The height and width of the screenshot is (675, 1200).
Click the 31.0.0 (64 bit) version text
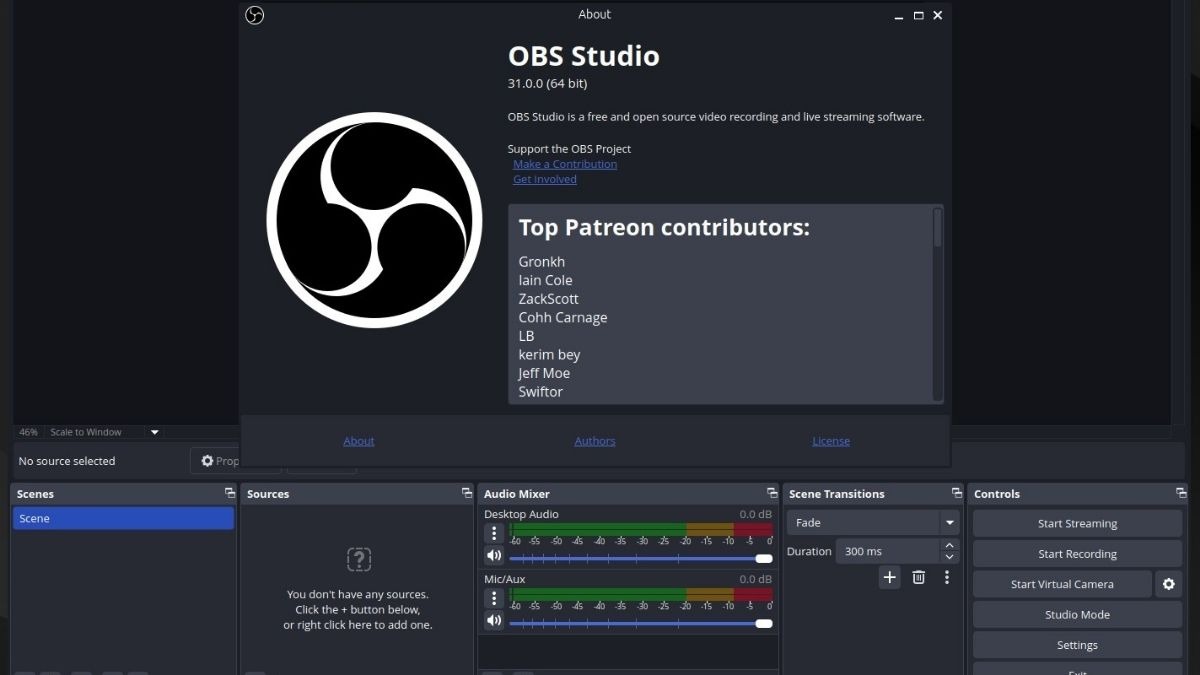547,83
